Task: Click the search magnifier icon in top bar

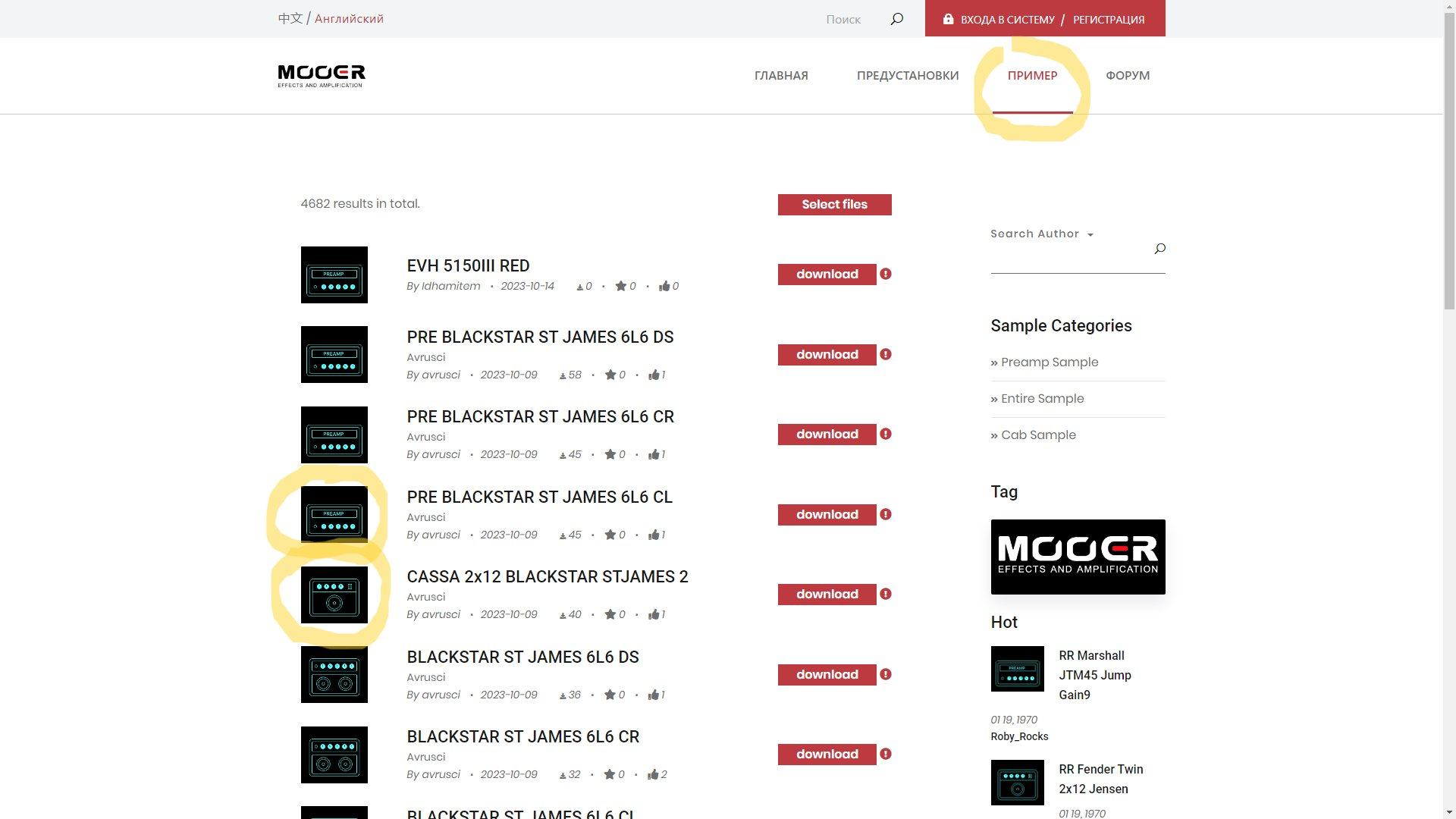Action: coord(896,19)
